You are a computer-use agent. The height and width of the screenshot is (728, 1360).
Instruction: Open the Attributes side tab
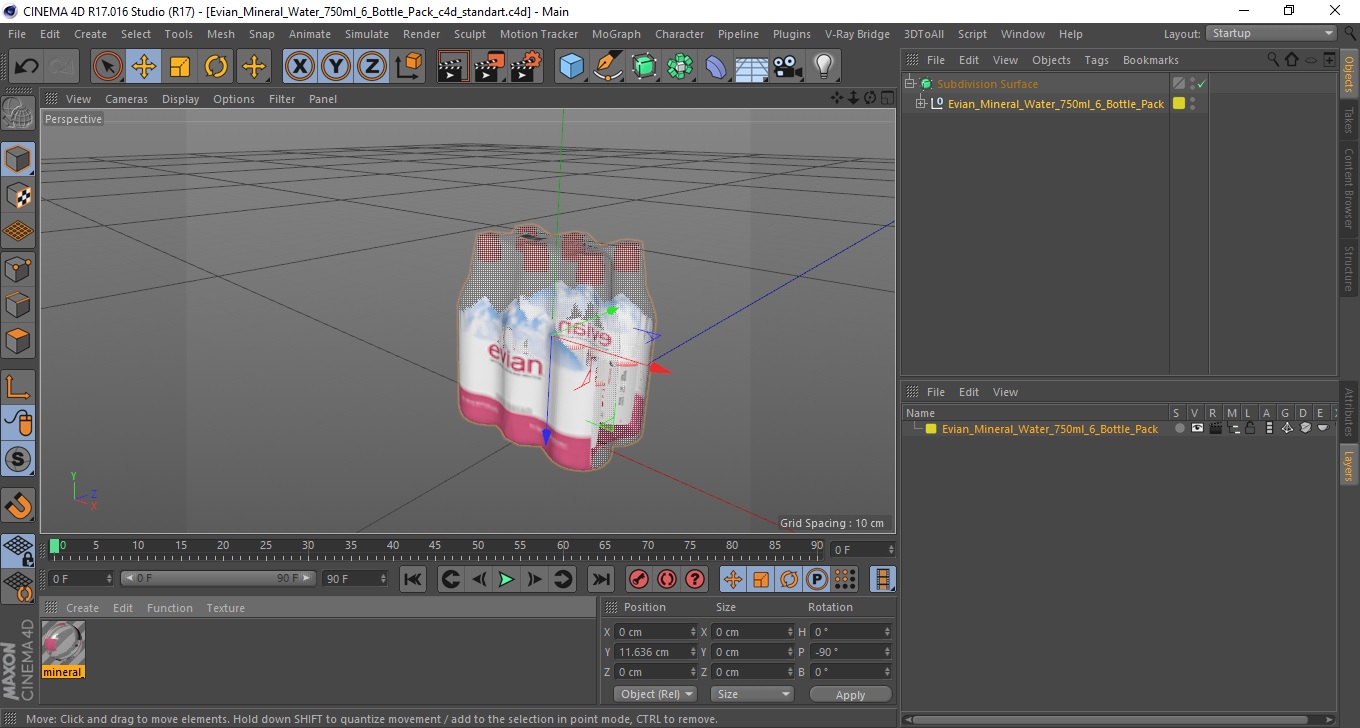[1349, 412]
